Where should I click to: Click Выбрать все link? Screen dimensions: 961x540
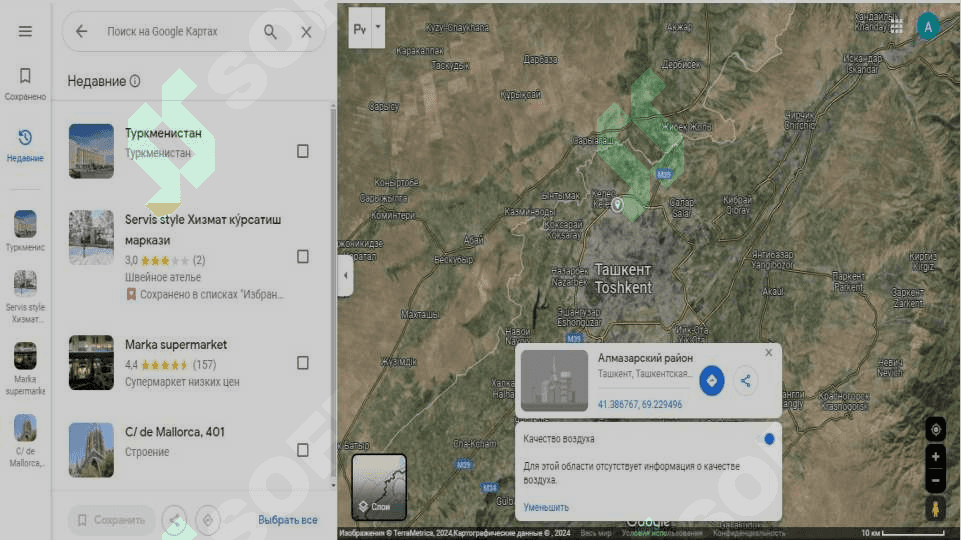pos(287,520)
